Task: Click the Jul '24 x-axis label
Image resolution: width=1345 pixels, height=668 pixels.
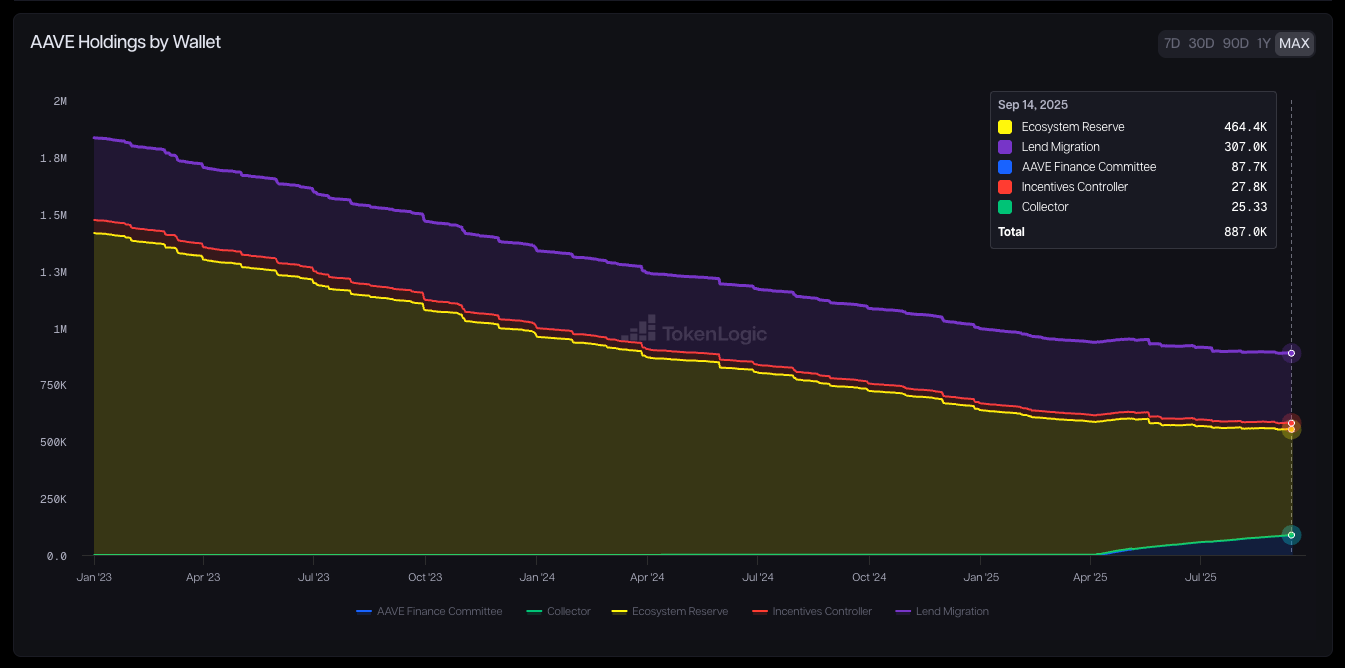Action: pyautogui.click(x=758, y=577)
